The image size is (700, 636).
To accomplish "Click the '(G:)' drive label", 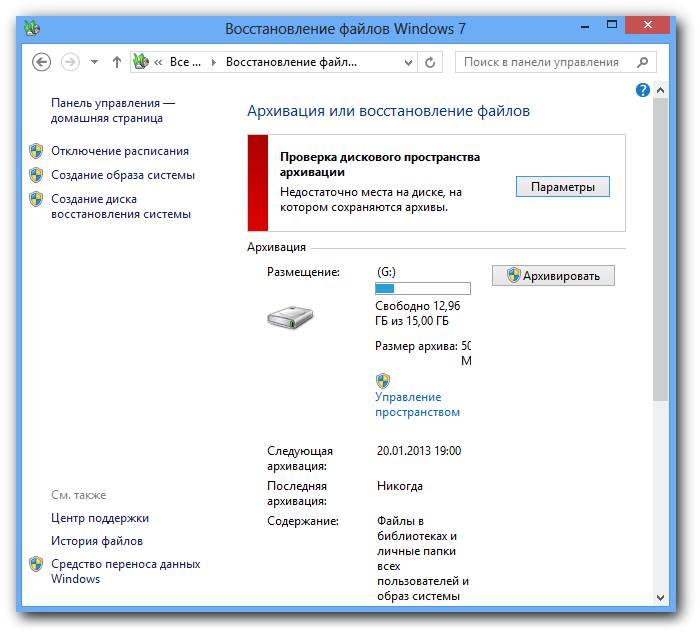I will [386, 272].
